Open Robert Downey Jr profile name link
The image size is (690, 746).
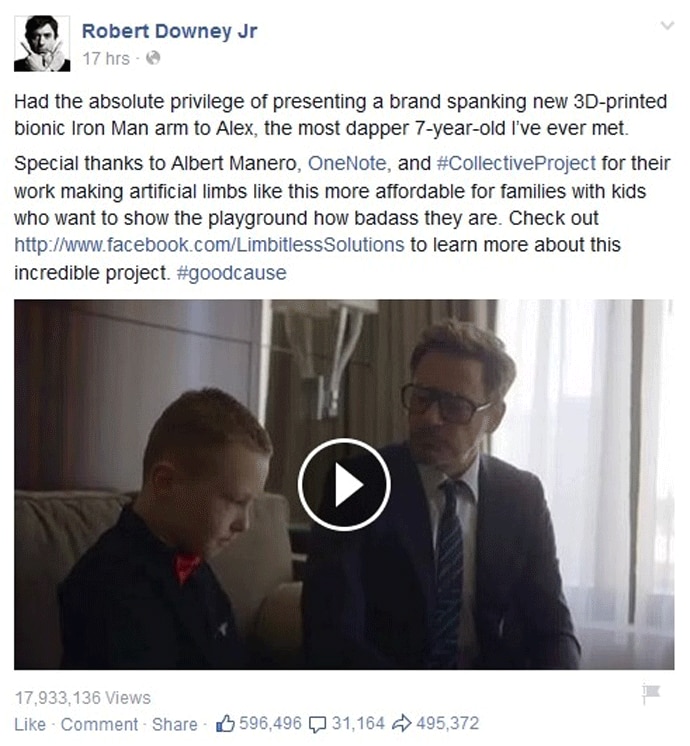pyautogui.click(x=169, y=31)
